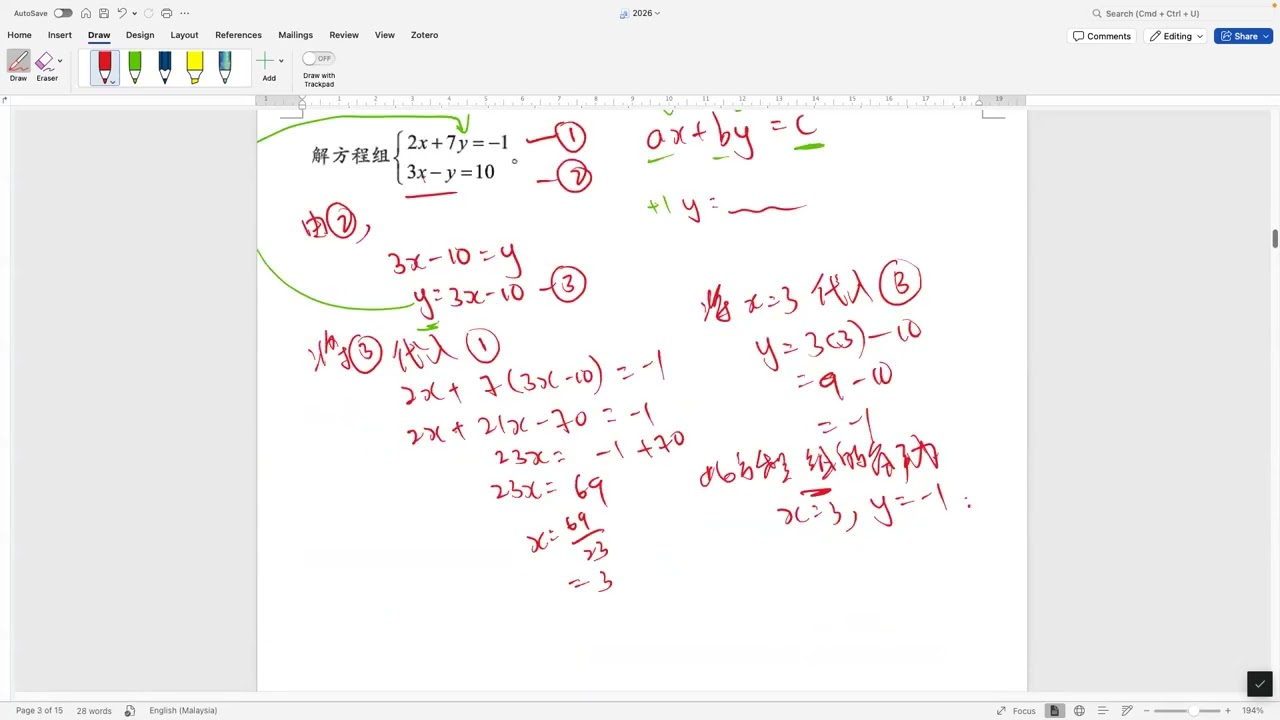Click the Search field in title bar

pyautogui.click(x=1180, y=13)
